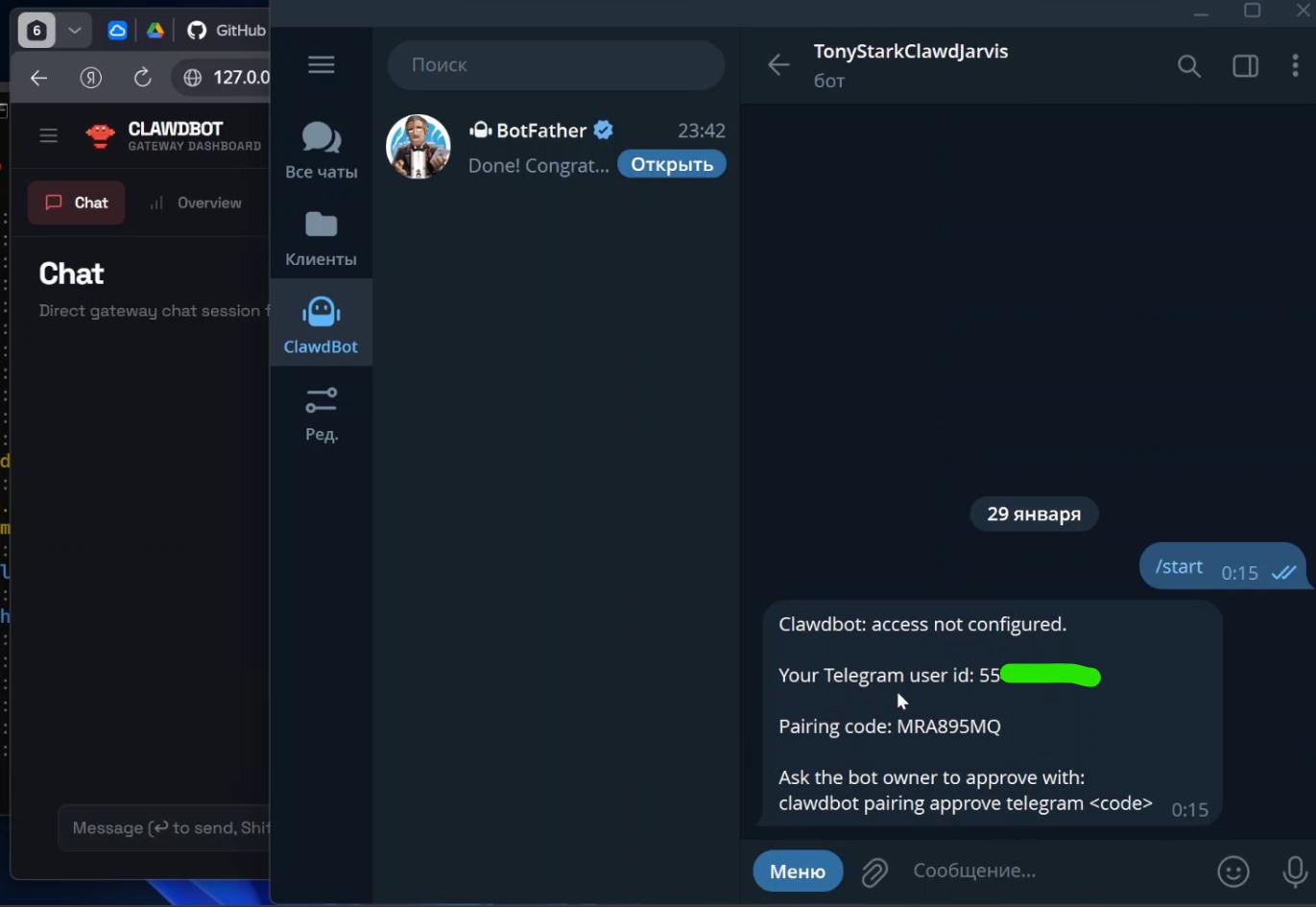The image size is (1316, 907).
Task: Start recording with the microphone icon
Action: pyautogui.click(x=1294, y=871)
